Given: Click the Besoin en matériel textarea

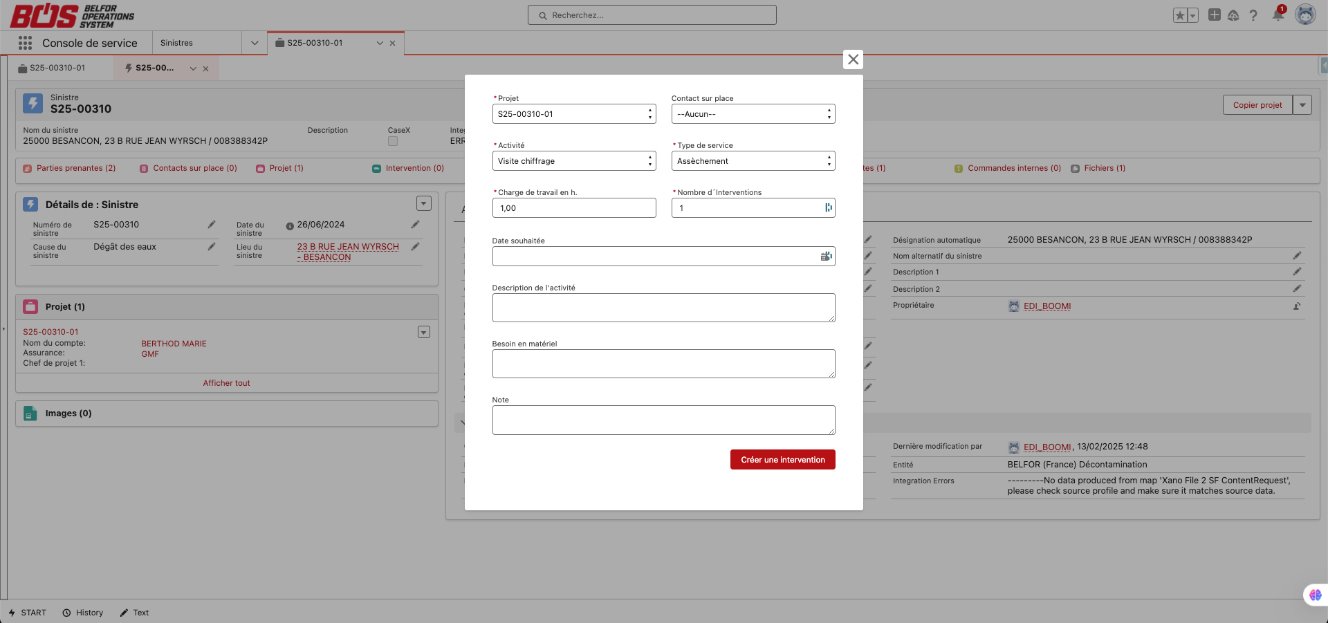Looking at the screenshot, I should point(663,364).
